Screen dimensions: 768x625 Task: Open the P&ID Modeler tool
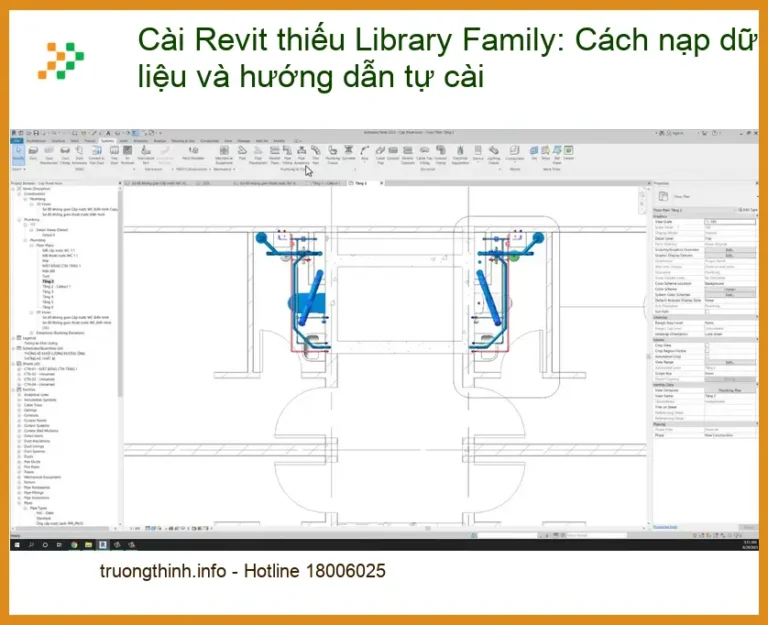[193, 153]
